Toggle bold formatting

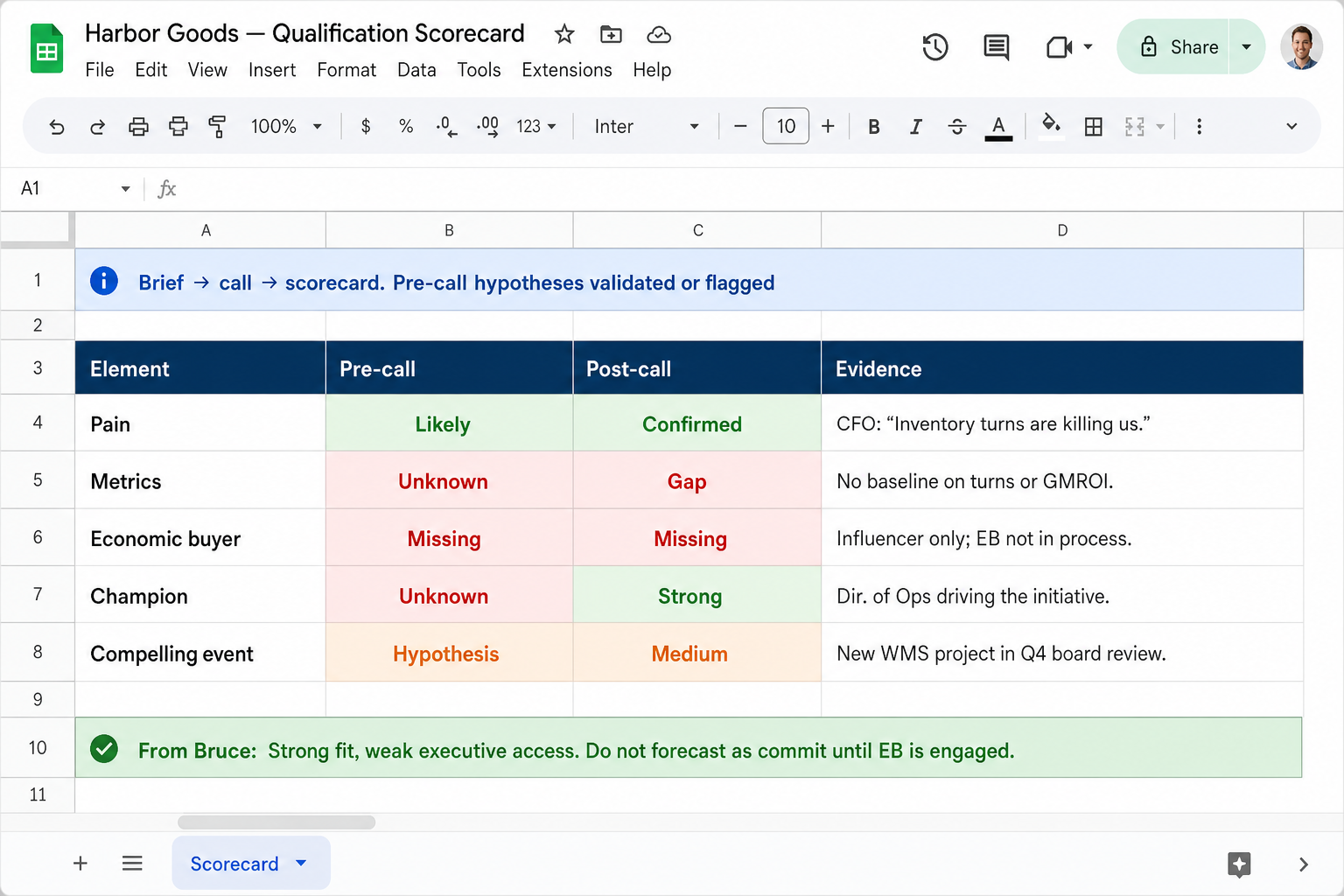[873, 127]
